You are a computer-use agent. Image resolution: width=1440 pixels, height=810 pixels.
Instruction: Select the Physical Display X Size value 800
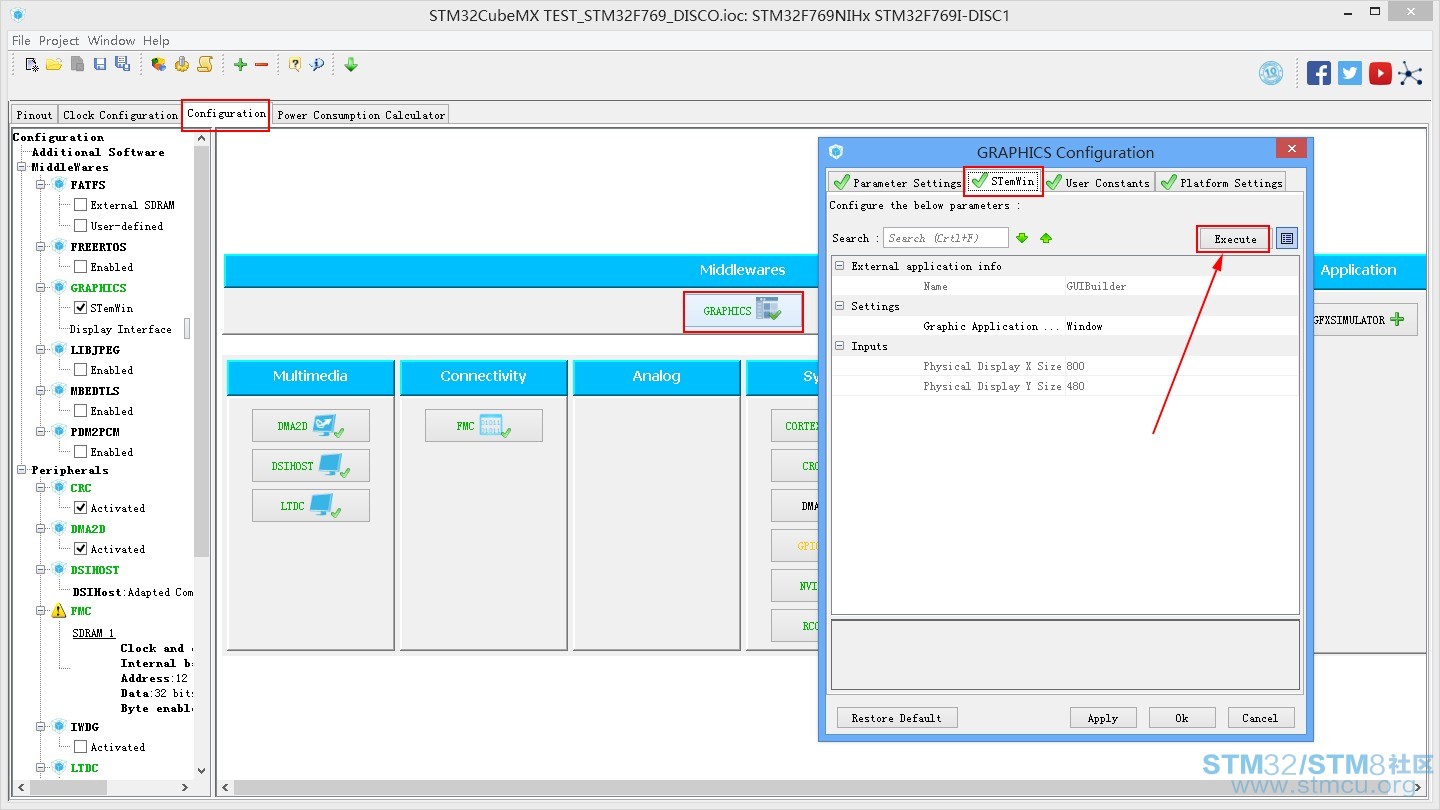click(1075, 366)
